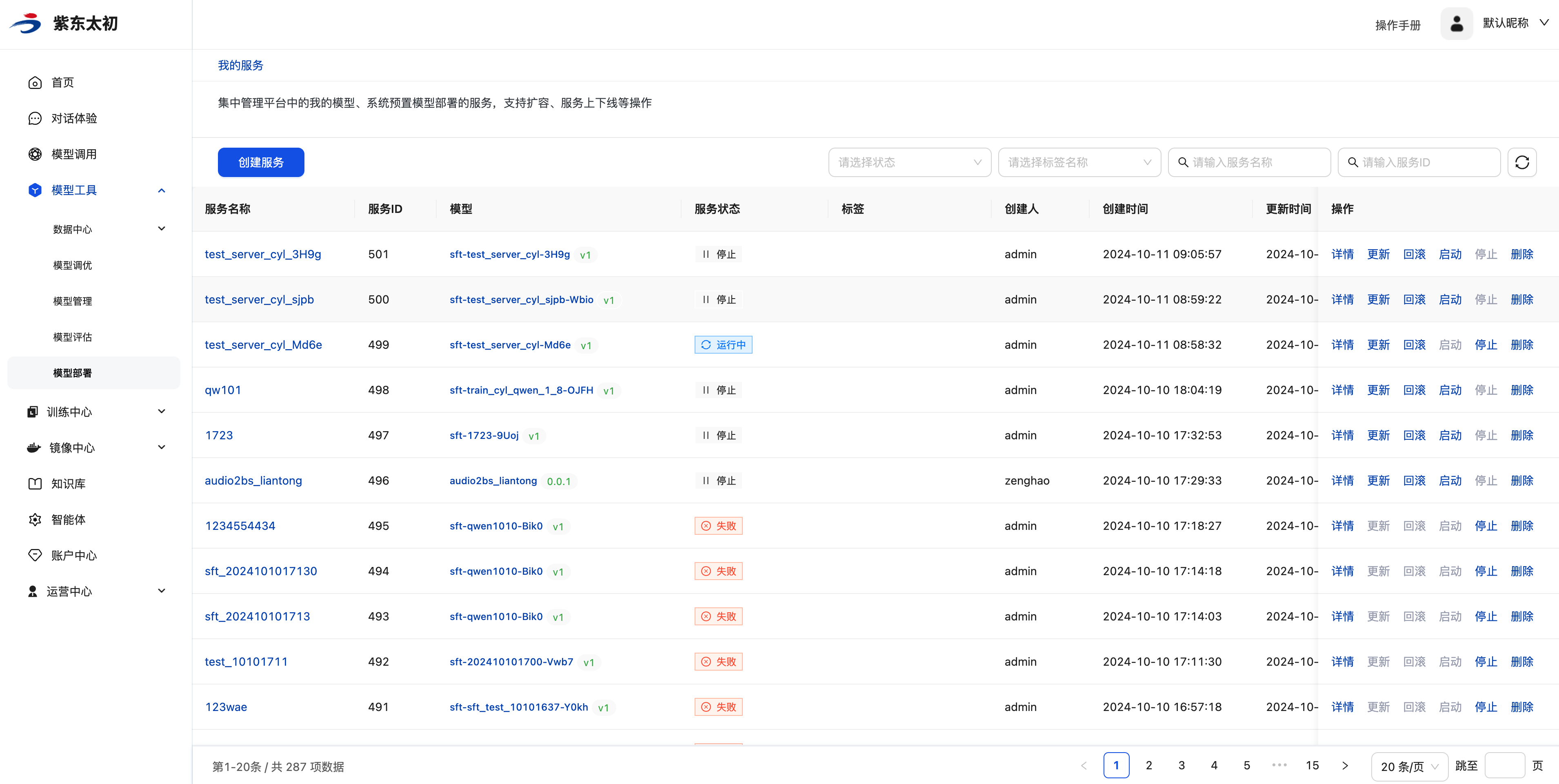Image resolution: width=1559 pixels, height=784 pixels.
Task: Open the 默认昵称 user dropdown
Action: point(1515,23)
